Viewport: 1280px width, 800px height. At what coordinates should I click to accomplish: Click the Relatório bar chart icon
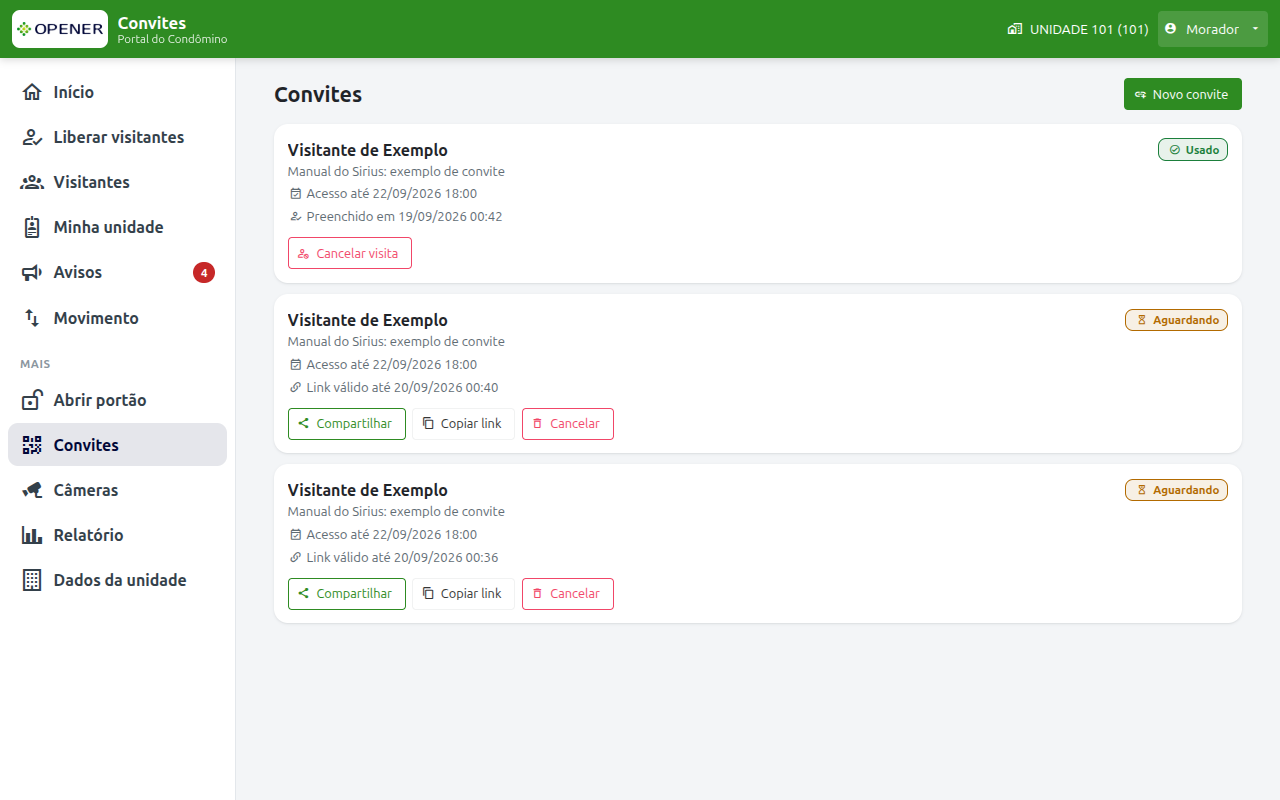click(32, 535)
